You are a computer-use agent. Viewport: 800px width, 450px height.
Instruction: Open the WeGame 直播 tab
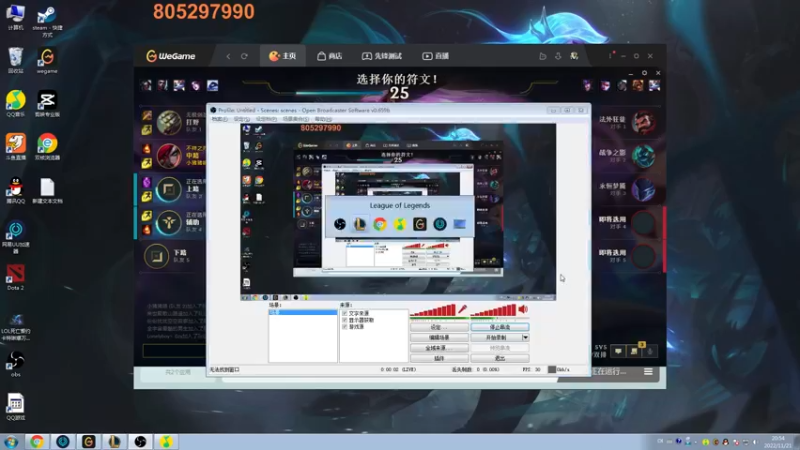click(x=435, y=56)
